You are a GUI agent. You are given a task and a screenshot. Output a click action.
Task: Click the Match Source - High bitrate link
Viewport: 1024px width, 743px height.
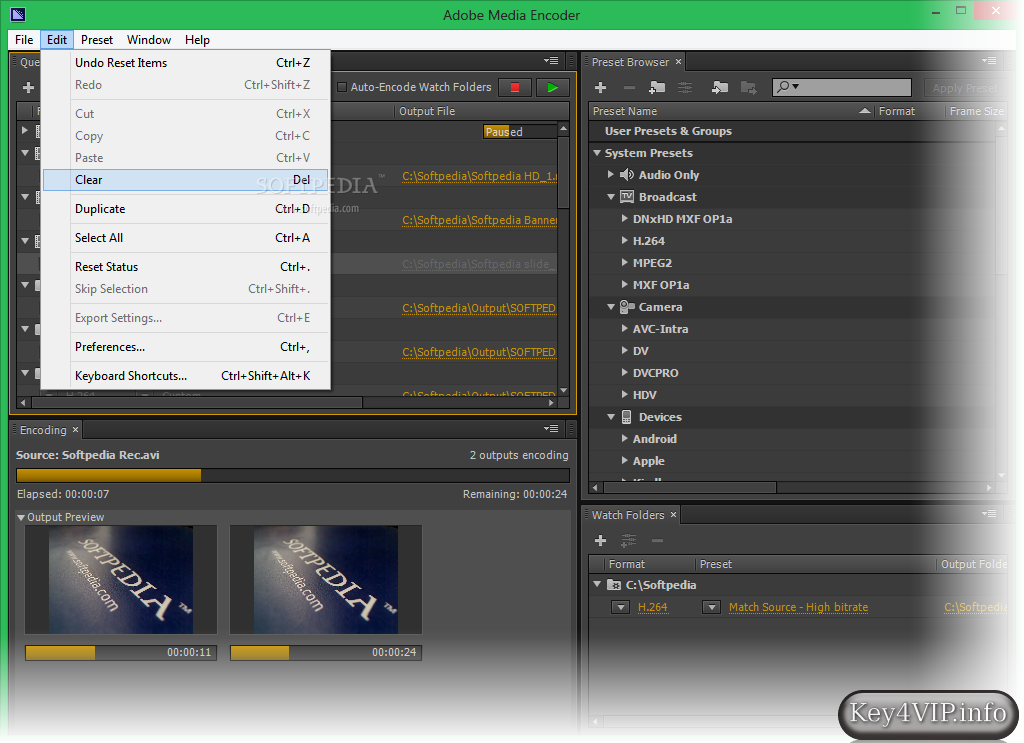pyautogui.click(x=798, y=607)
